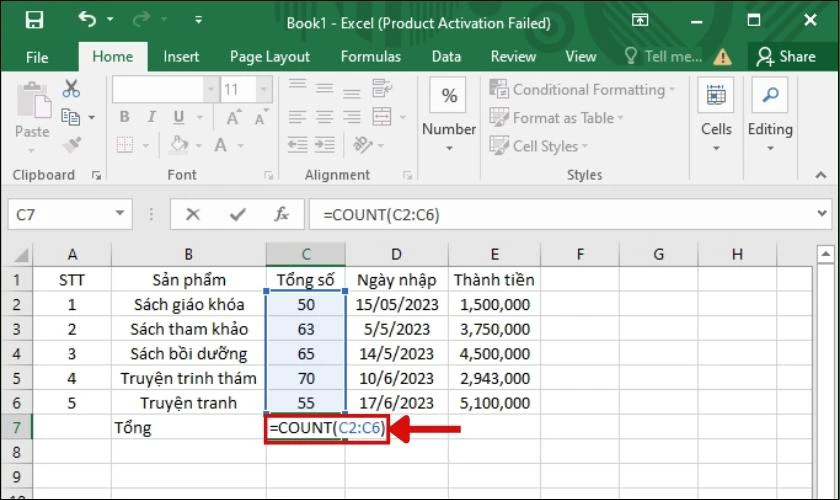Switch to the Page Layout tab
This screenshot has width=840, height=500.
tap(269, 57)
